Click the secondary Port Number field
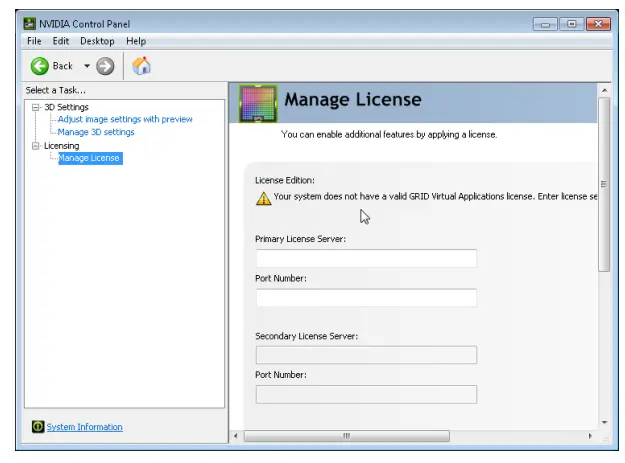This screenshot has height=463, width=625. click(366, 394)
